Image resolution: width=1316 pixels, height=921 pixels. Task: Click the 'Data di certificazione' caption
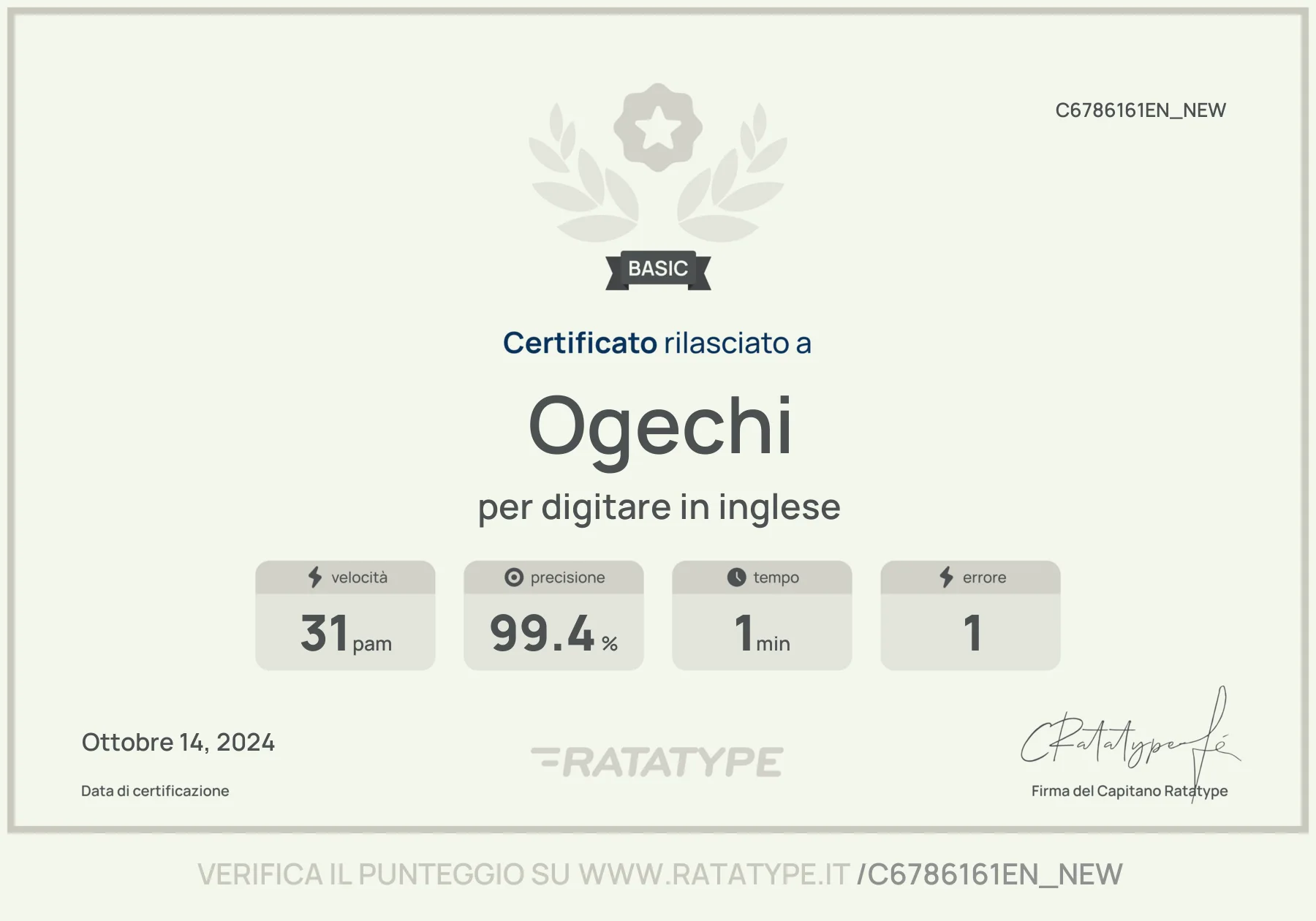155,791
